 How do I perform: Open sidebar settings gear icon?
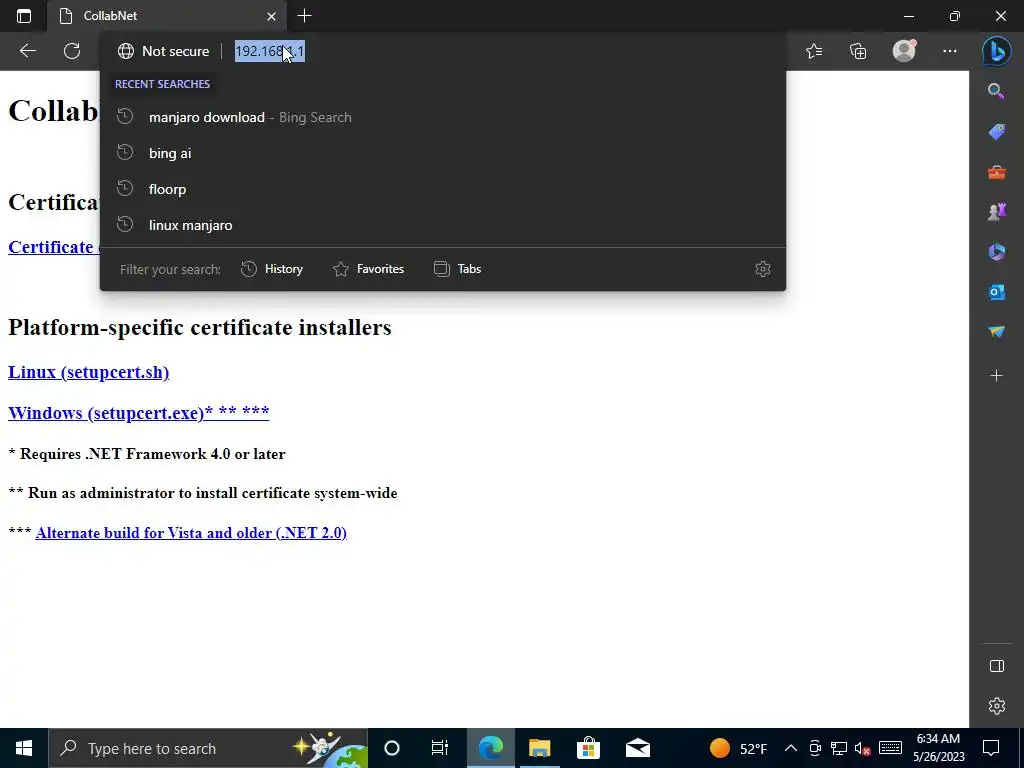click(997, 706)
